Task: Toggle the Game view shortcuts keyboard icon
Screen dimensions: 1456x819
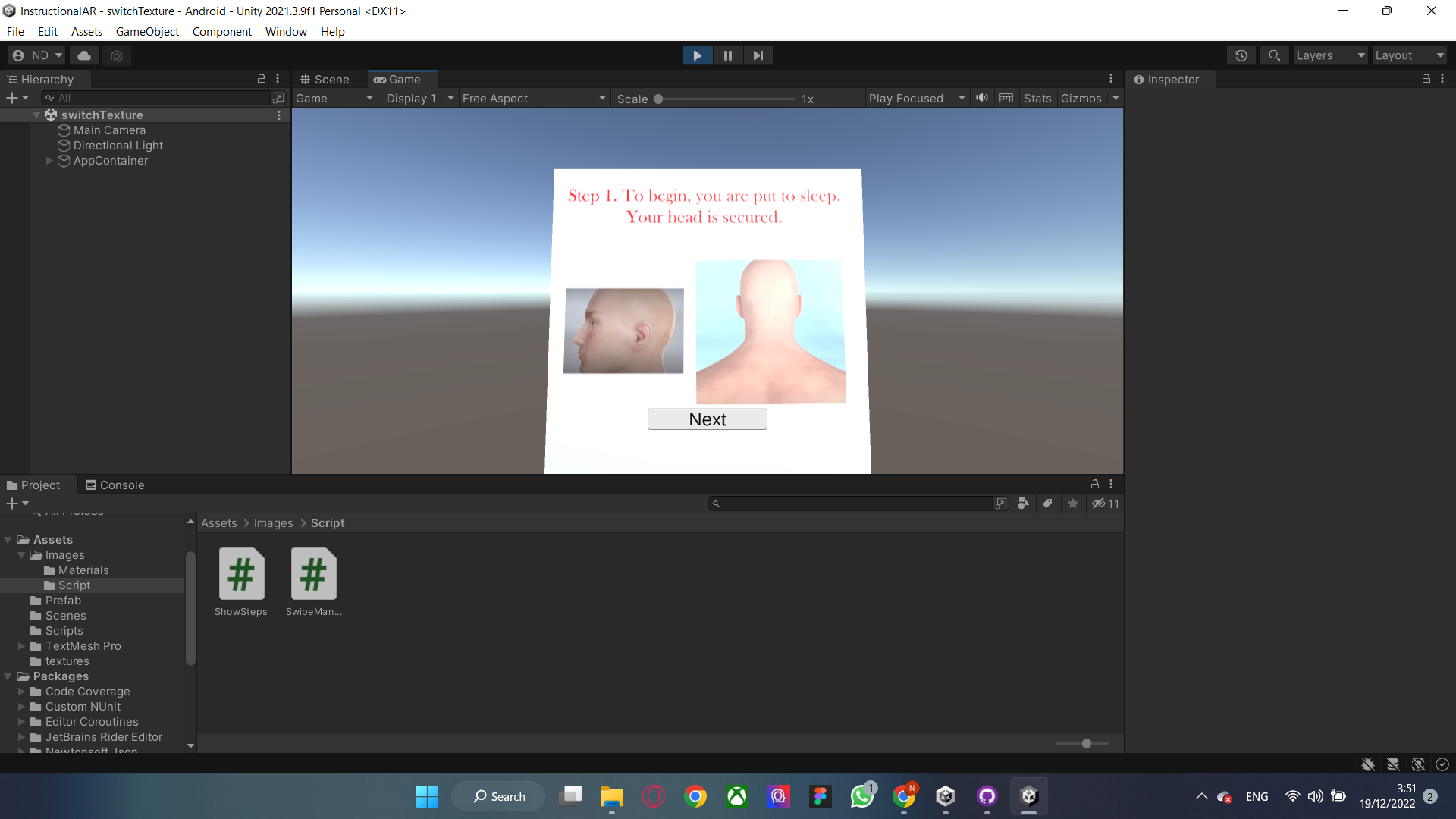Action: click(x=1006, y=98)
